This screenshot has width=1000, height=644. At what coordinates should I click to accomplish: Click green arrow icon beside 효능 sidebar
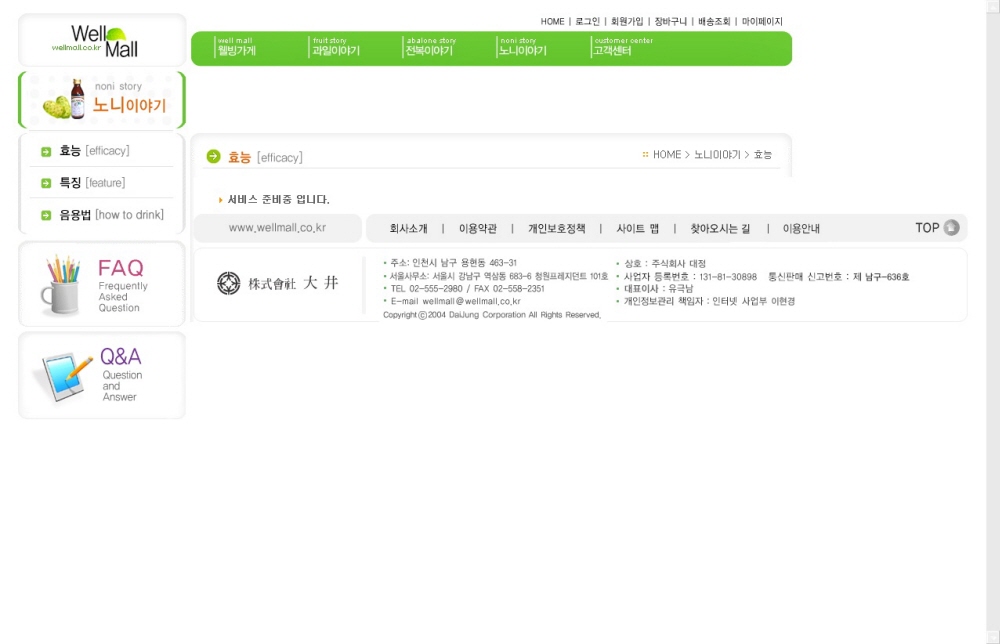(x=46, y=152)
